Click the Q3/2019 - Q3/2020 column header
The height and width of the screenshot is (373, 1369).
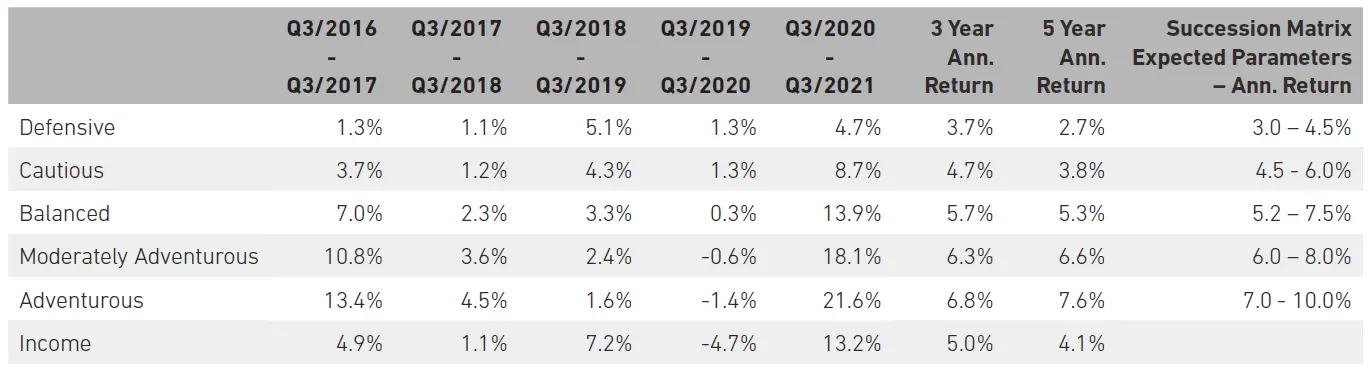point(705,57)
